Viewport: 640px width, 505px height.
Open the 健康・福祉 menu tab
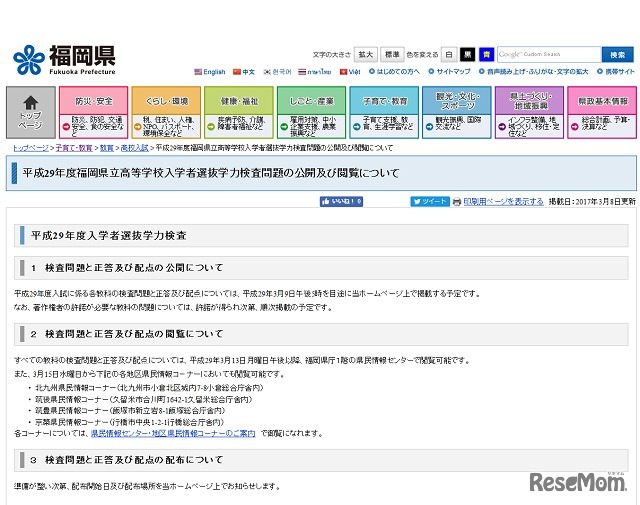coord(239,101)
